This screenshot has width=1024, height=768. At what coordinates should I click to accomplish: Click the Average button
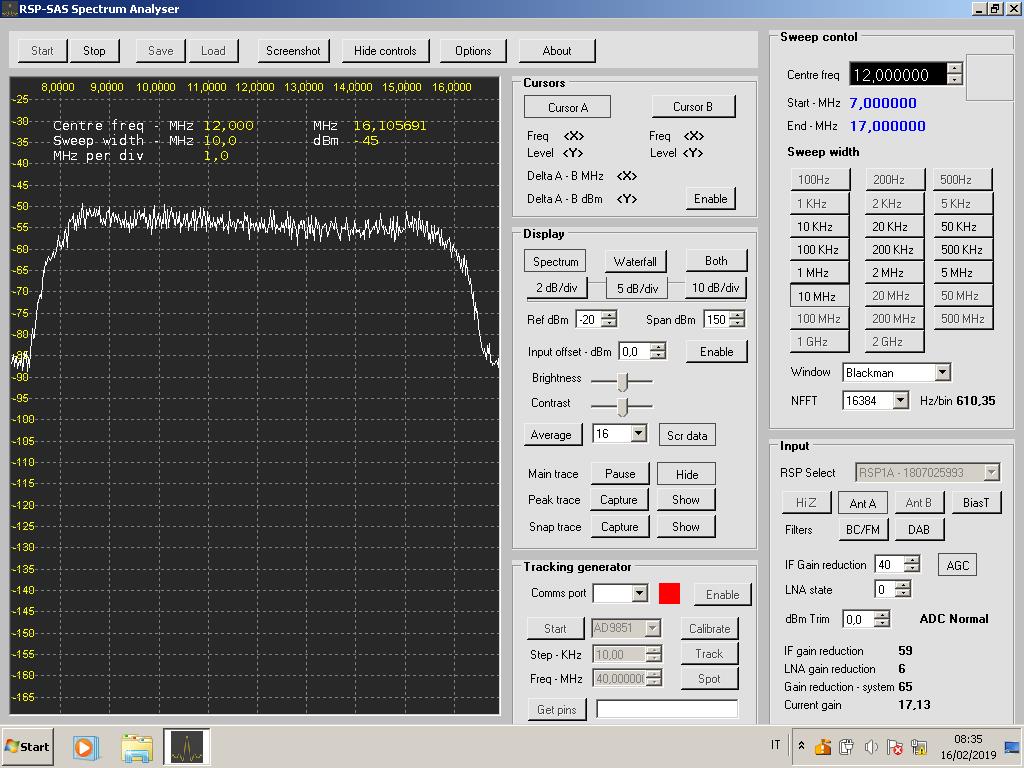coord(551,435)
